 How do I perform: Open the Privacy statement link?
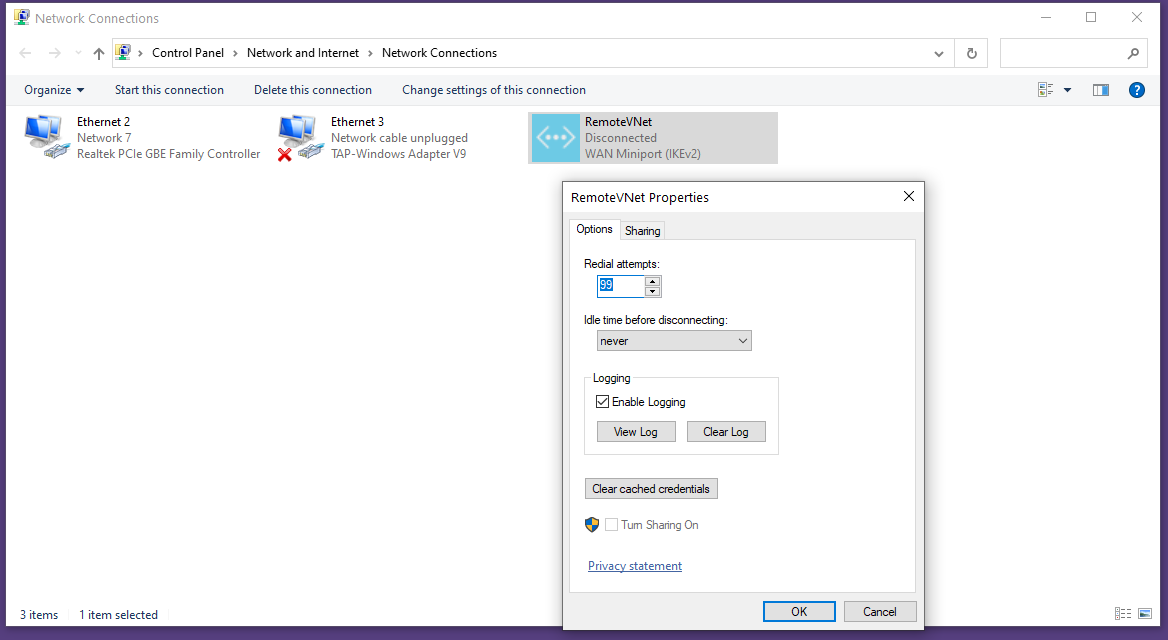[634, 565]
